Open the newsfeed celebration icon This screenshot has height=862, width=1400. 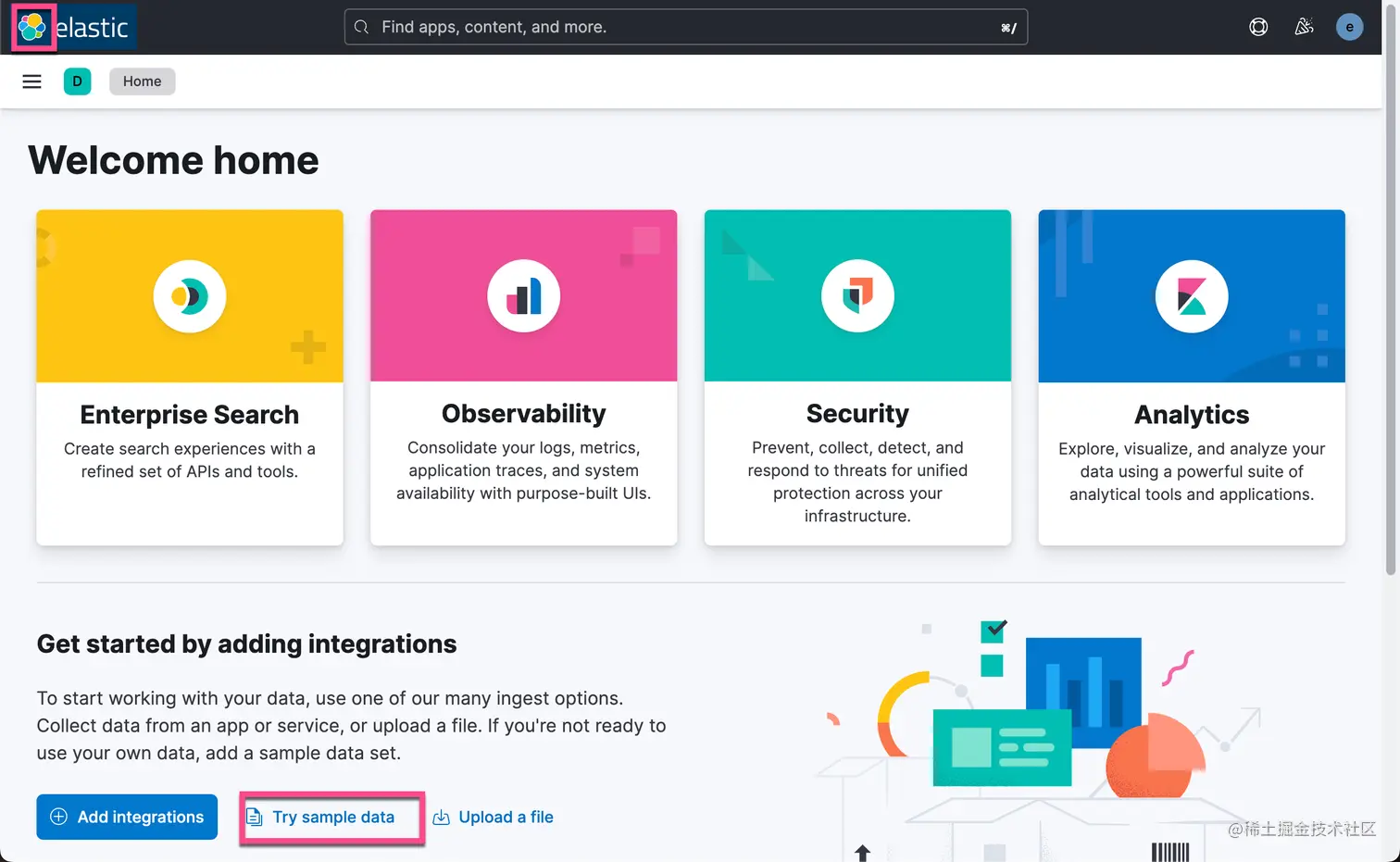[x=1304, y=27]
